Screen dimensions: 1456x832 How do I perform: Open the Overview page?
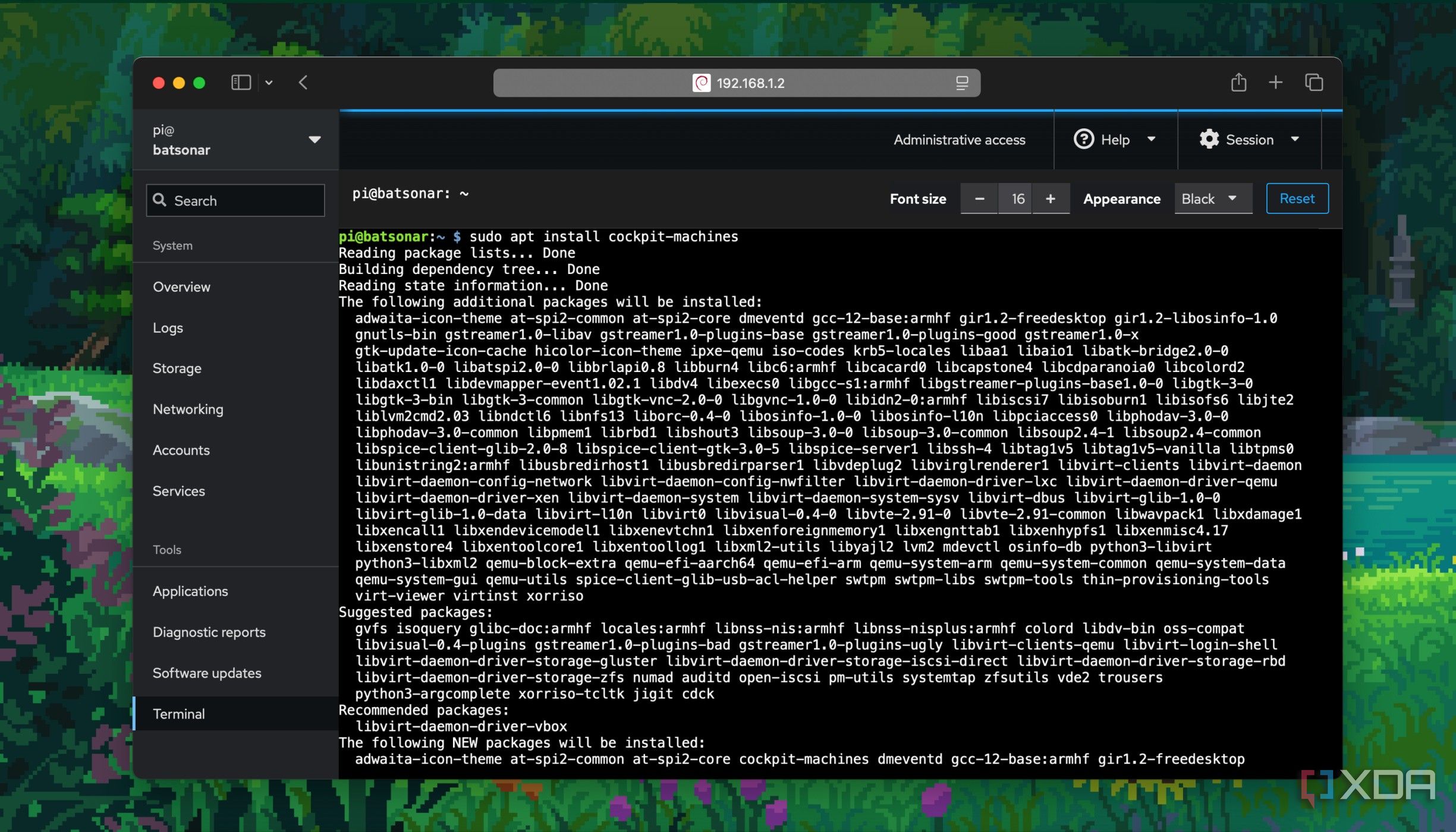[x=236, y=287]
